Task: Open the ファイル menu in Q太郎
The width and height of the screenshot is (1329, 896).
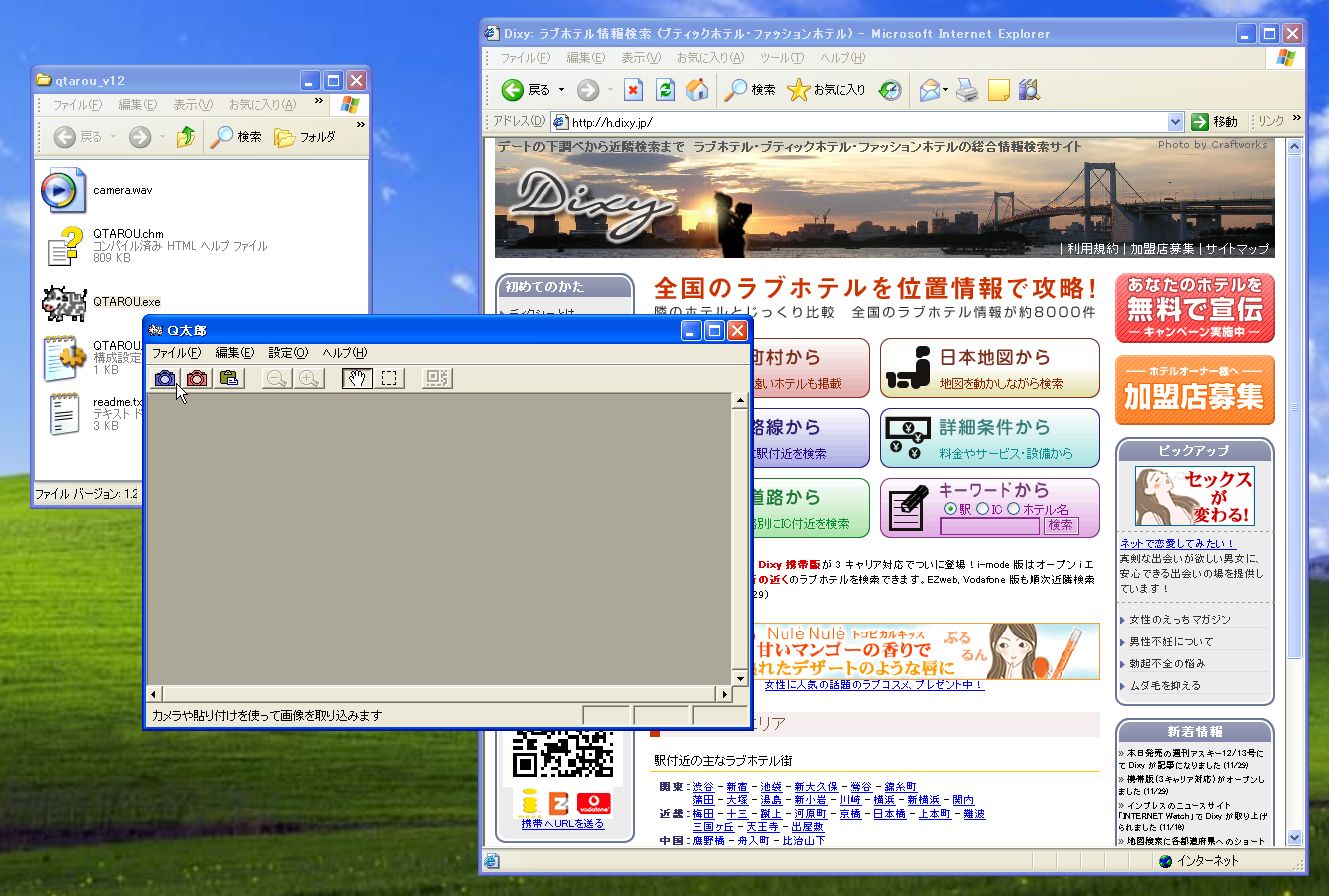Action: [x=176, y=353]
